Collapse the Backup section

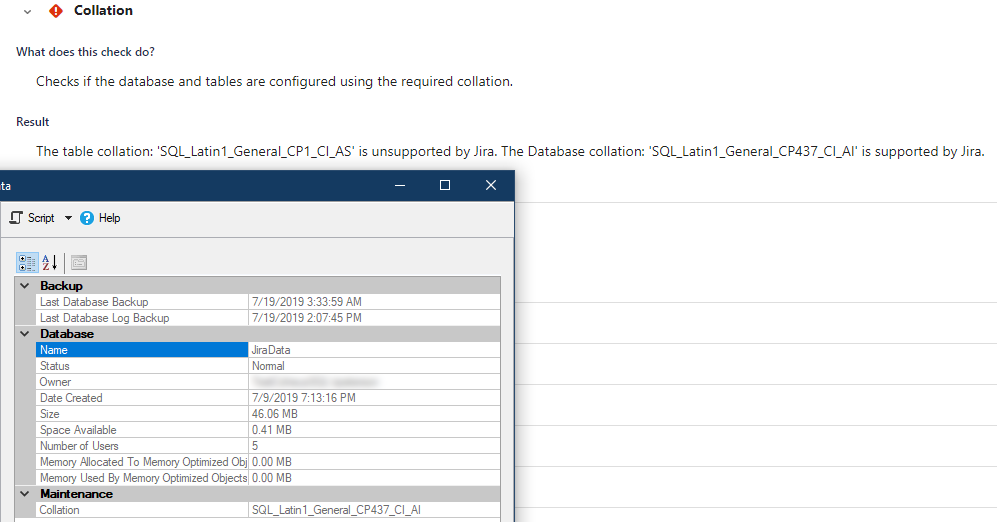click(25, 285)
